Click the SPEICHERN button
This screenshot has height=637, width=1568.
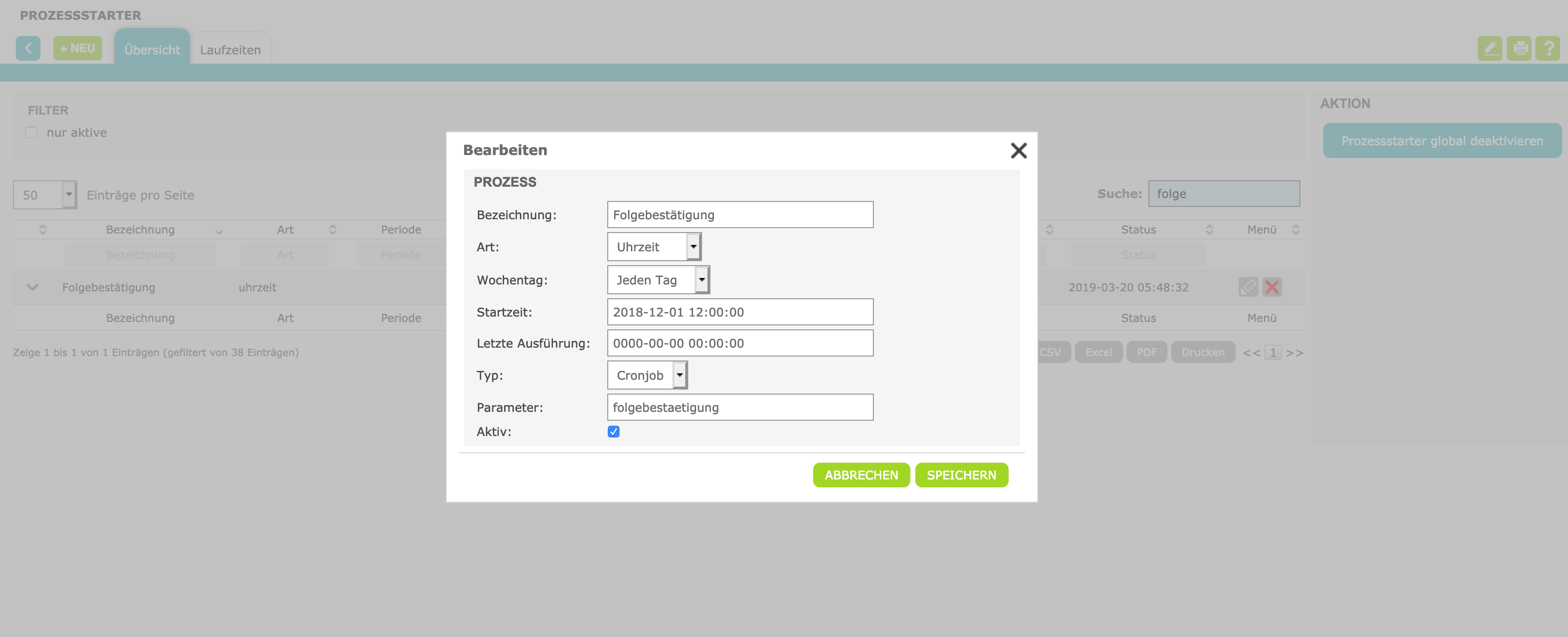coord(961,475)
